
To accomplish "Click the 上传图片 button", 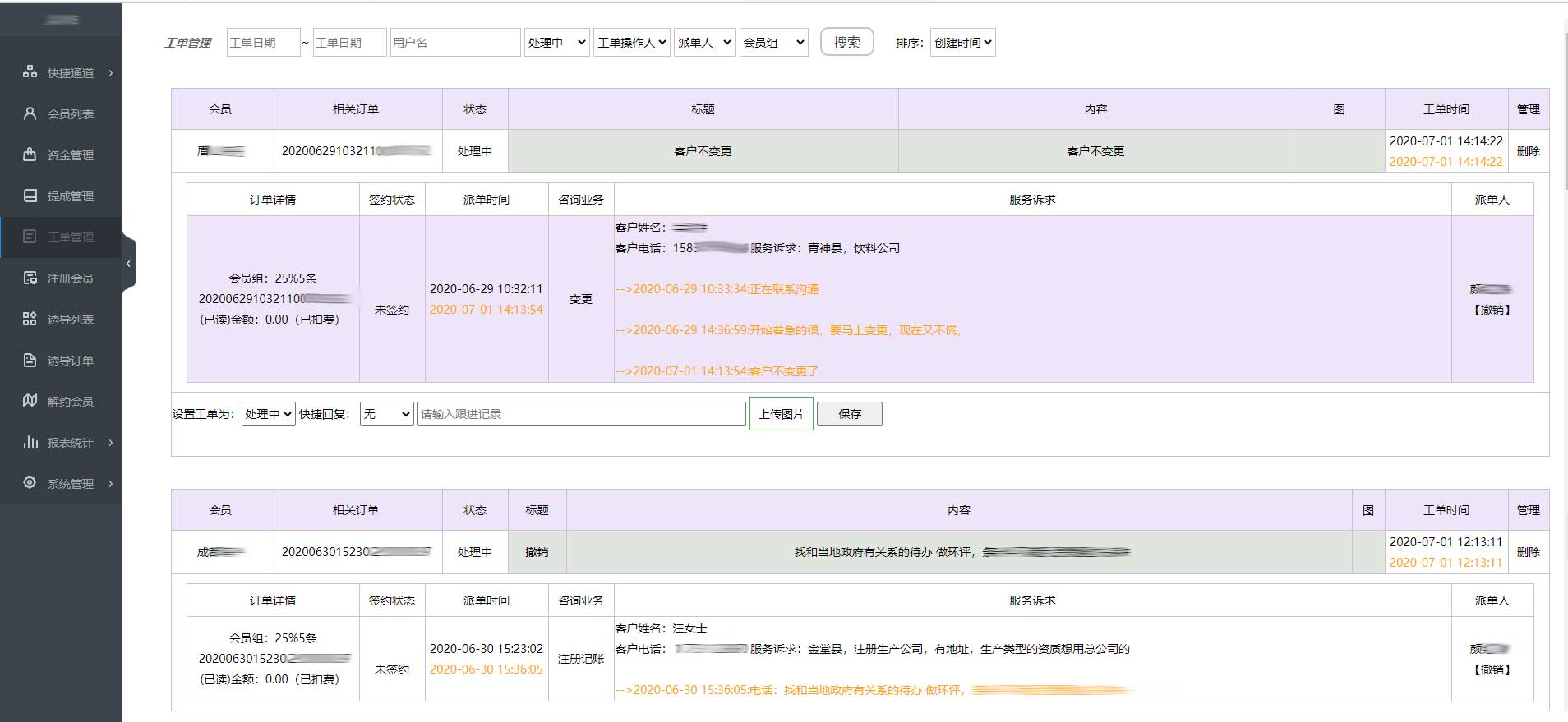I will 781,414.
